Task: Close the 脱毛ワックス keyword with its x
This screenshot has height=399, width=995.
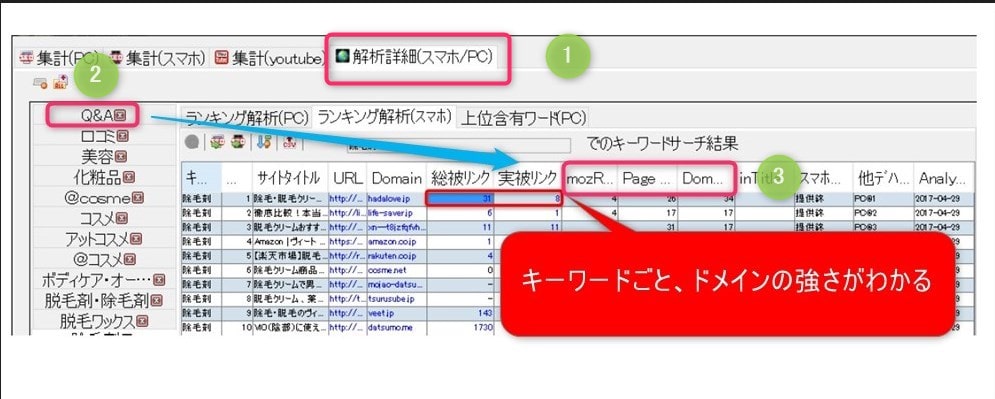Action: (x=142, y=321)
